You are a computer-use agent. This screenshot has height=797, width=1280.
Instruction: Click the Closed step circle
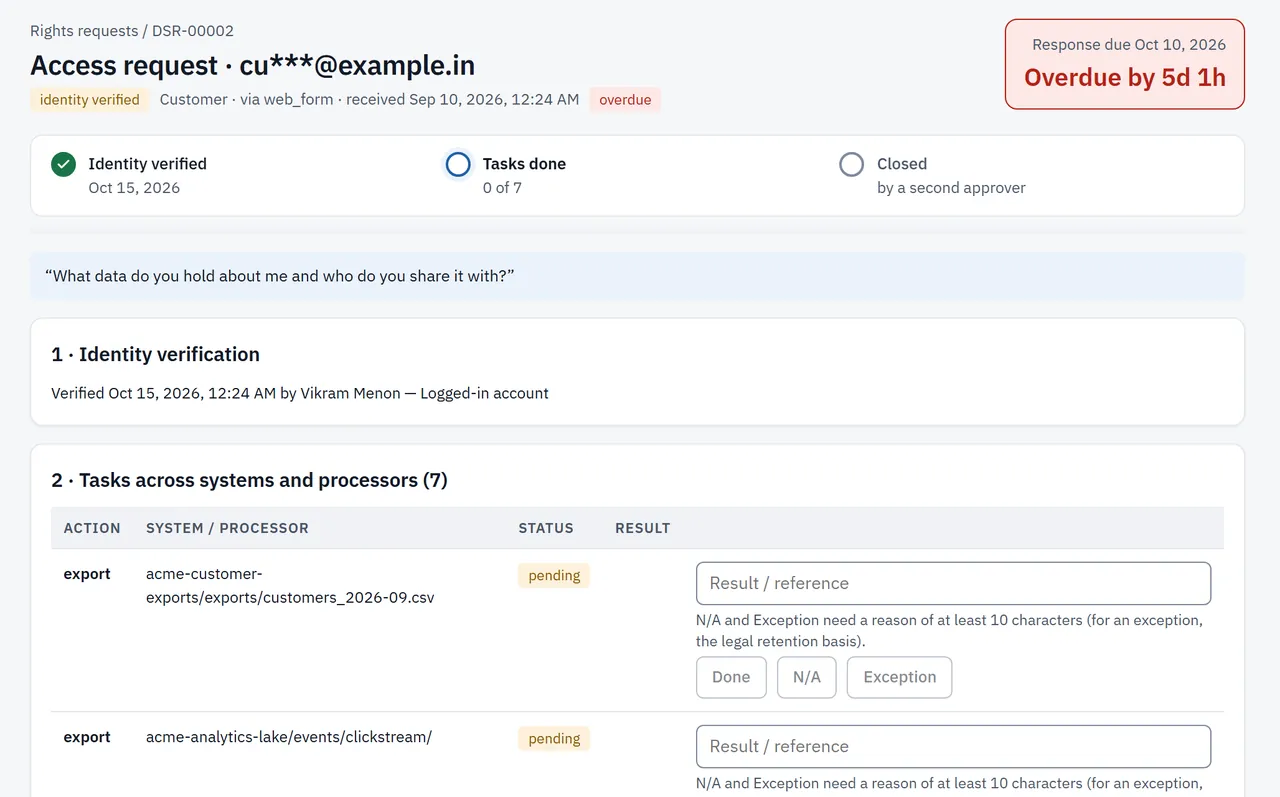pyautogui.click(x=852, y=164)
